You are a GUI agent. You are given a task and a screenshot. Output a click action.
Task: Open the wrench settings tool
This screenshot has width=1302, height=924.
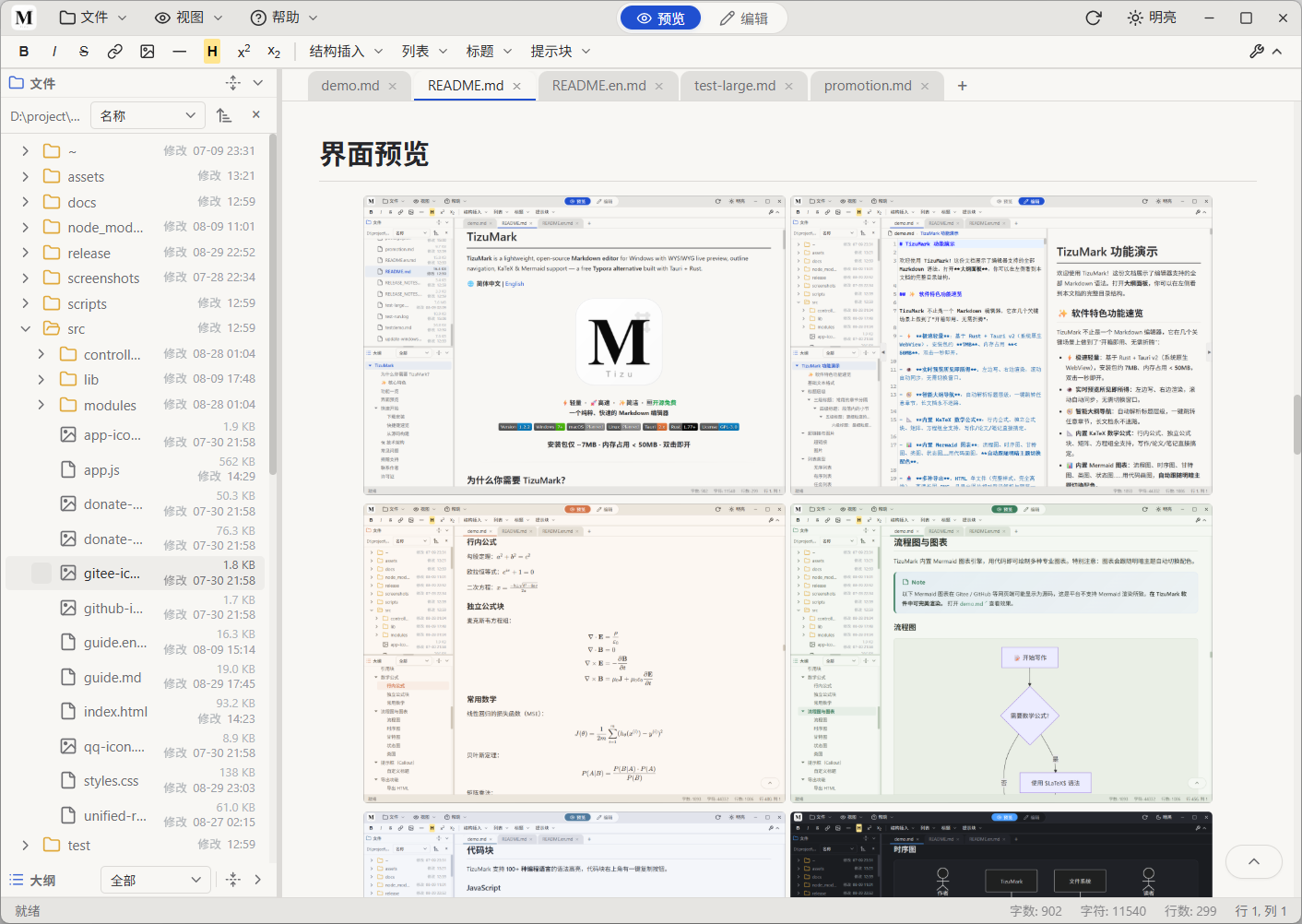tap(1257, 52)
